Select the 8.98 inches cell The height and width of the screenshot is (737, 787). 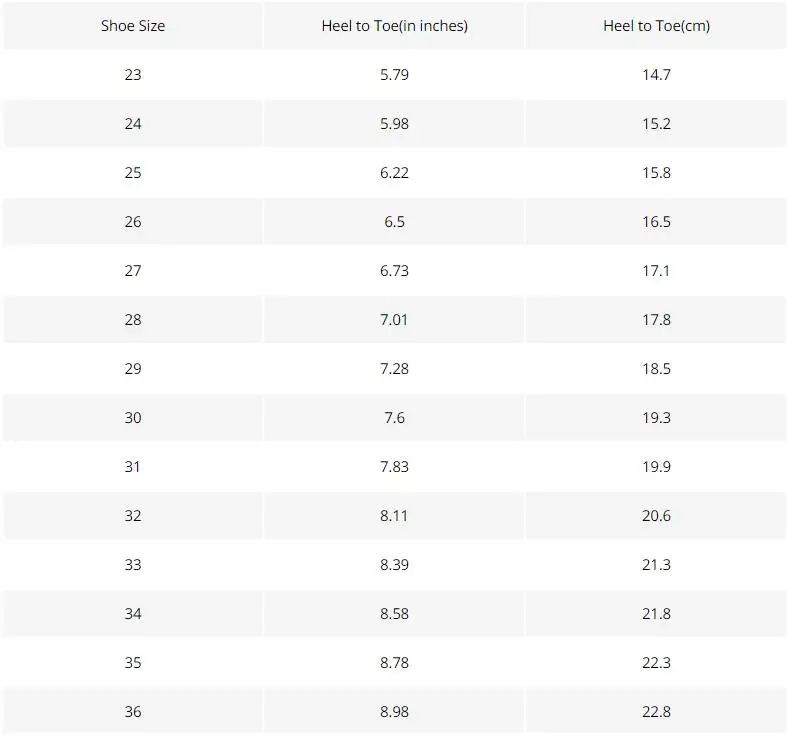[x=394, y=712]
